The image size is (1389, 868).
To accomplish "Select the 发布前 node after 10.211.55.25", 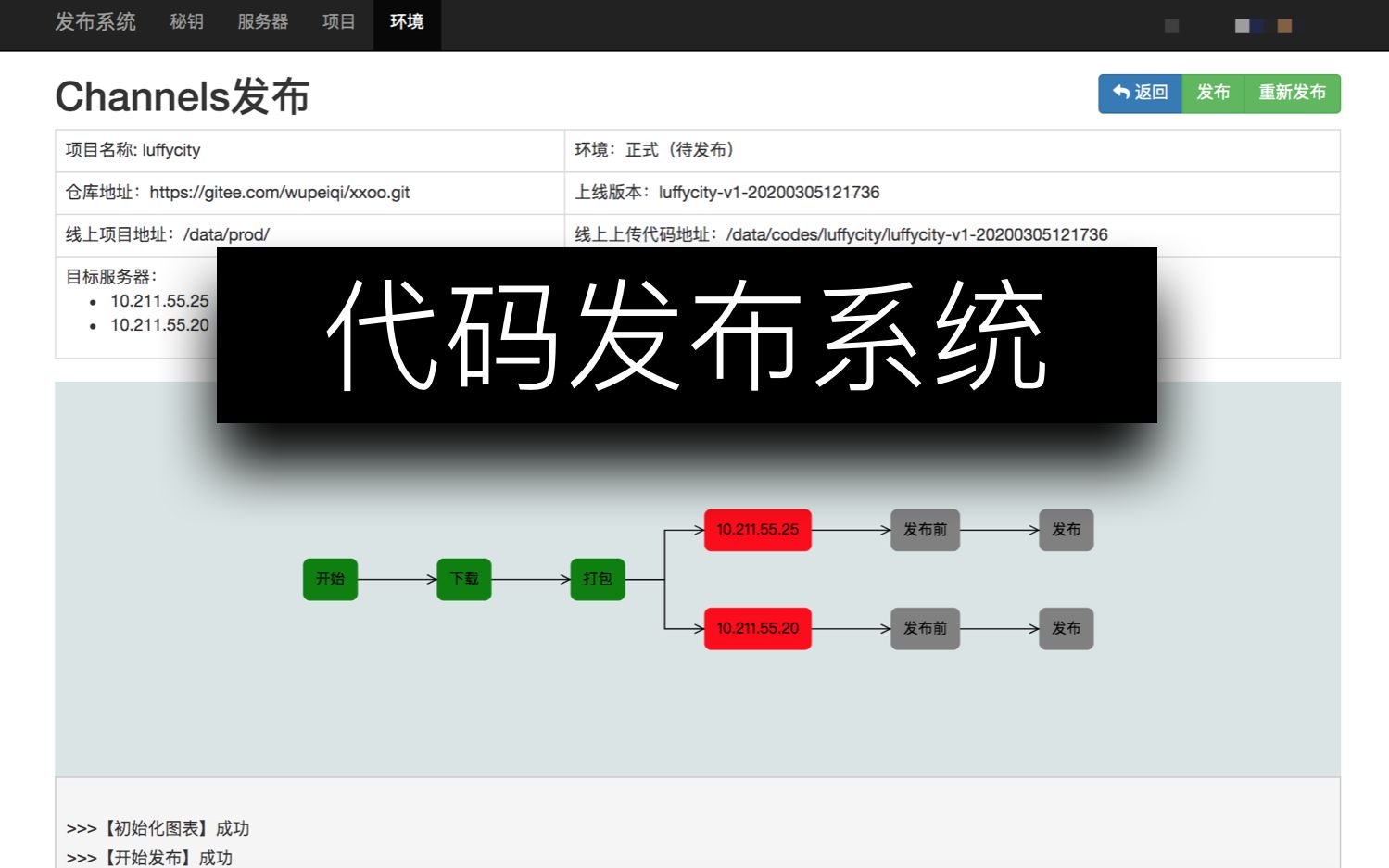I will point(925,530).
